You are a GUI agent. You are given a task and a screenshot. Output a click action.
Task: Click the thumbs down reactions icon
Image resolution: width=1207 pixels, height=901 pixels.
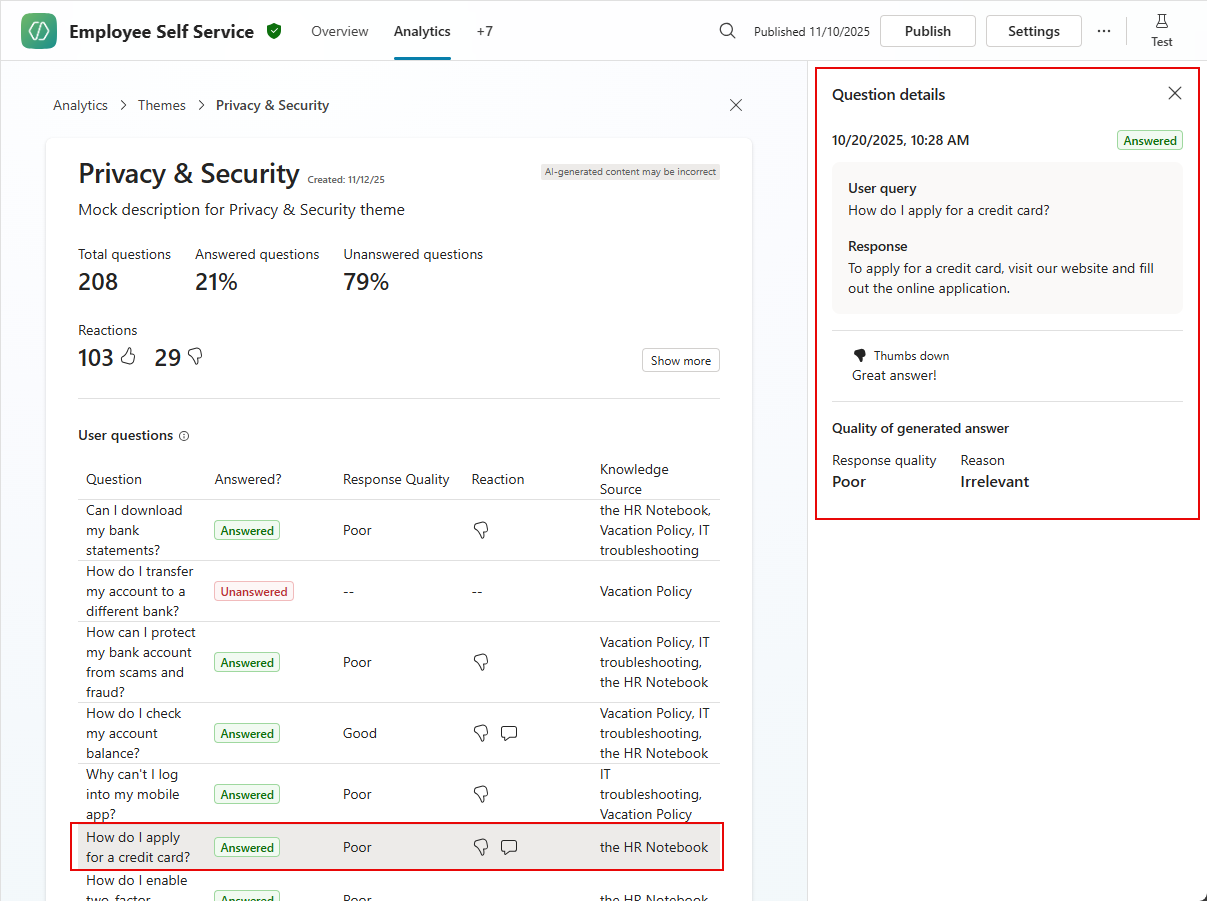[x=195, y=356]
